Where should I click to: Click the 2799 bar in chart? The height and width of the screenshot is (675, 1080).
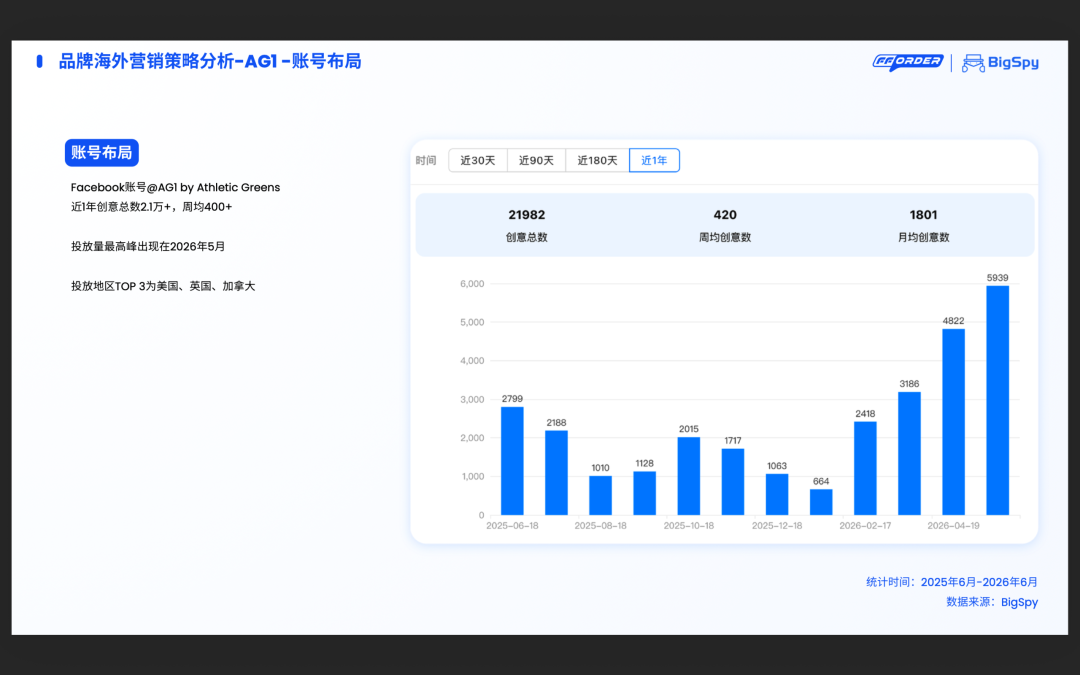tap(512, 461)
